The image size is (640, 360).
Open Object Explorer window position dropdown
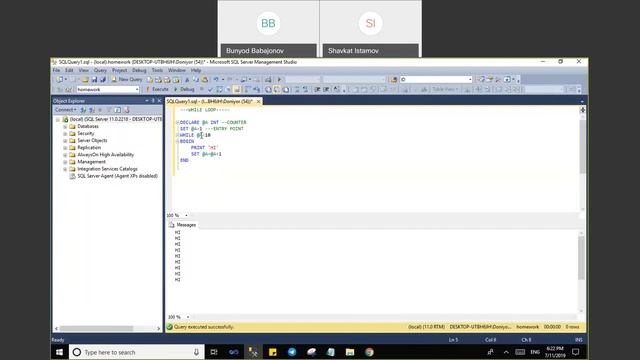pos(147,101)
